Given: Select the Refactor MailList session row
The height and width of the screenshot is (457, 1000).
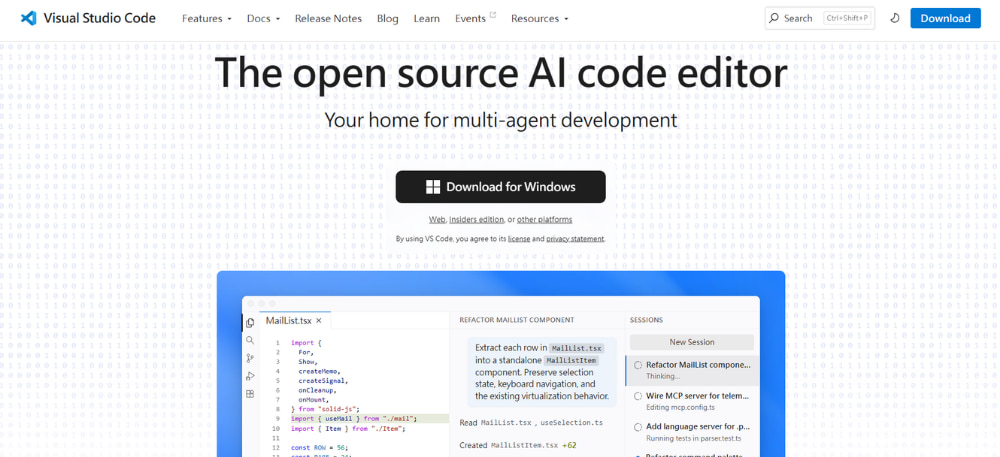Looking at the screenshot, I should (x=693, y=370).
